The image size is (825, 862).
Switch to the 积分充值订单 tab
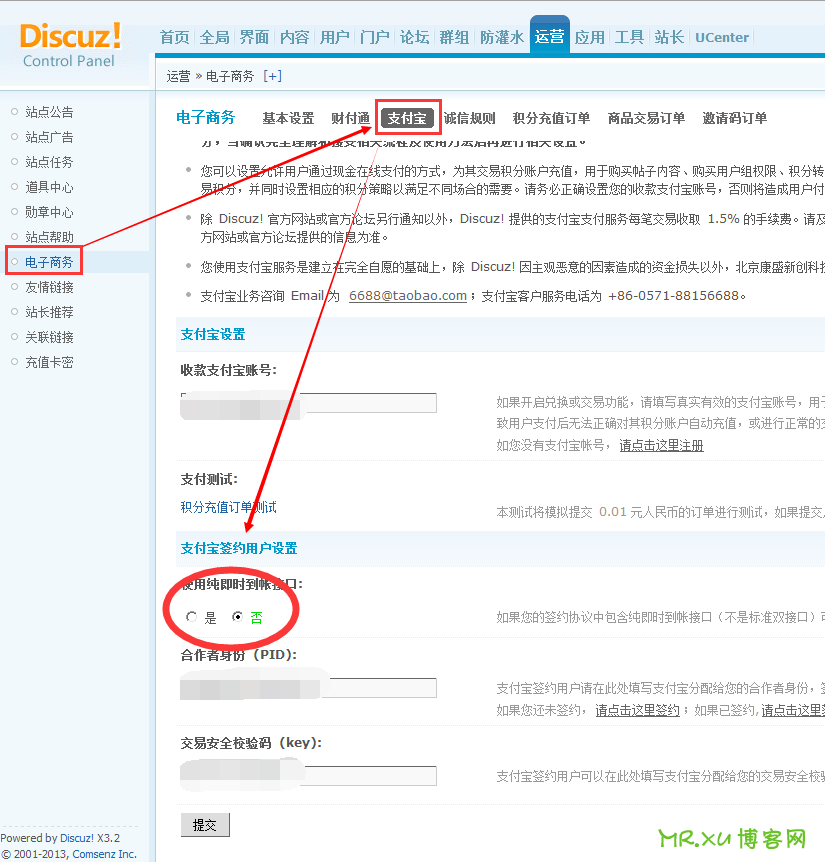(x=551, y=118)
